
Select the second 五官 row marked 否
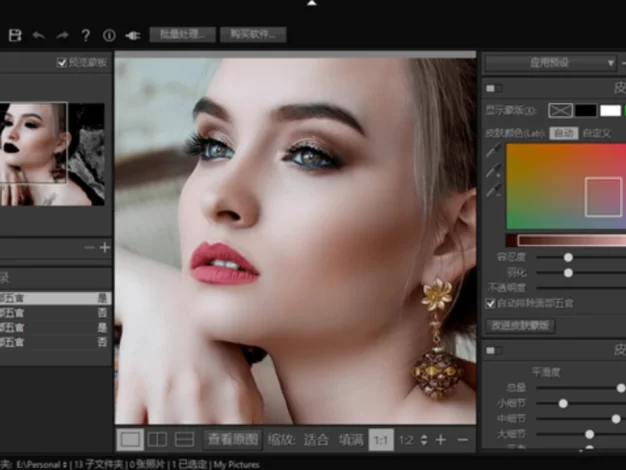click(x=55, y=313)
